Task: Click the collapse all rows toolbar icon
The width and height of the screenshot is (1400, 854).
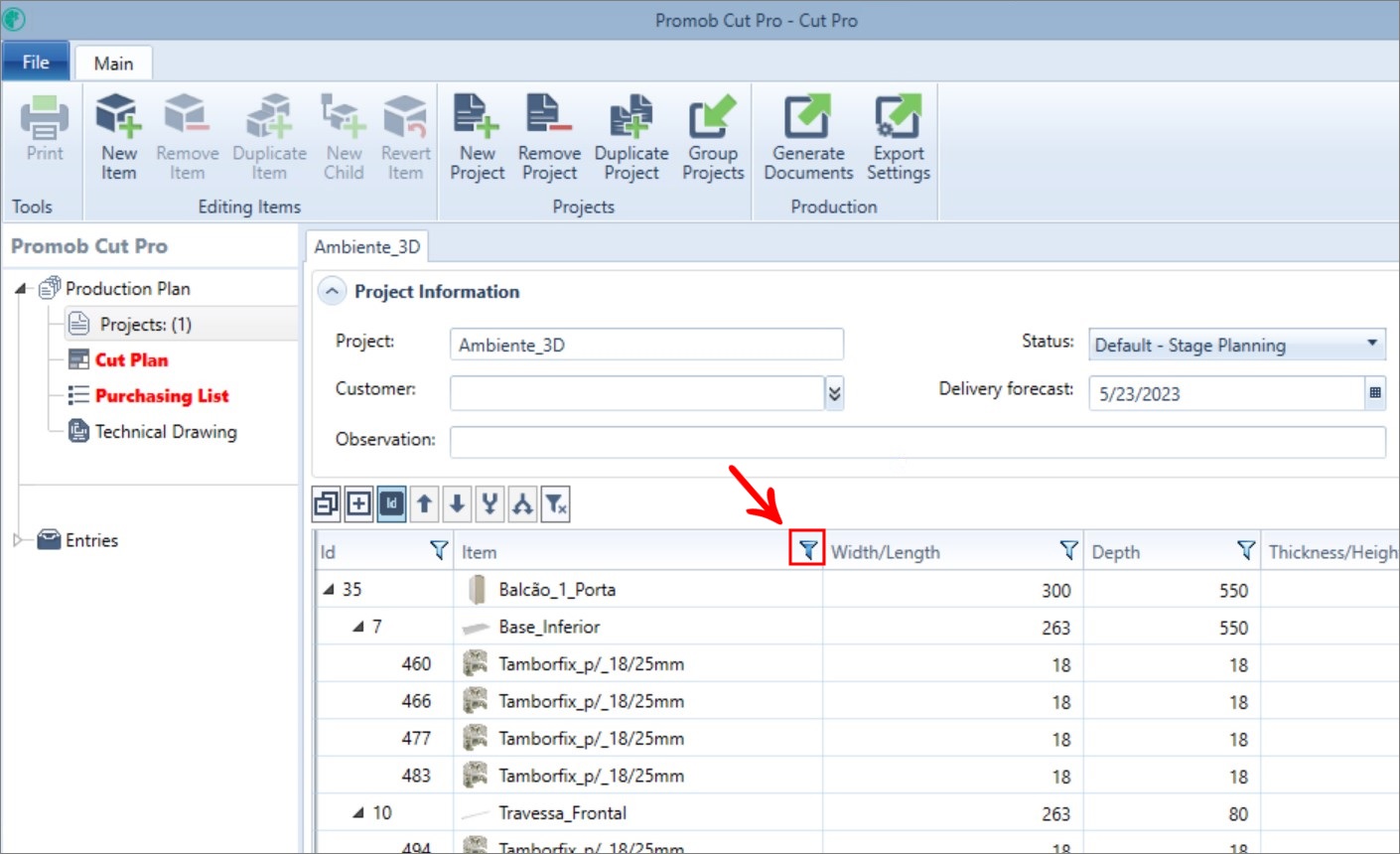Action: pyautogui.click(x=327, y=504)
